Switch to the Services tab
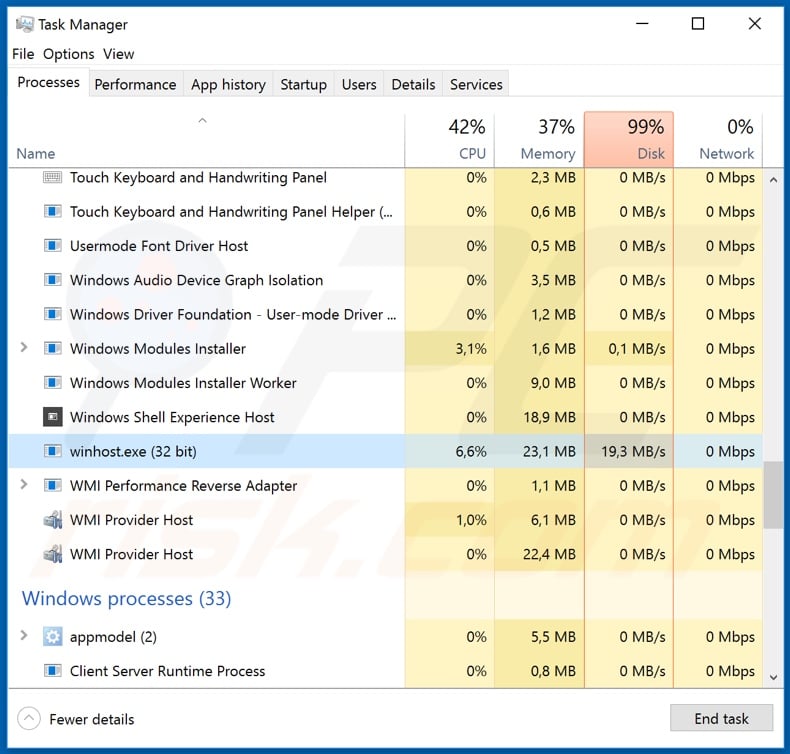 [x=476, y=84]
